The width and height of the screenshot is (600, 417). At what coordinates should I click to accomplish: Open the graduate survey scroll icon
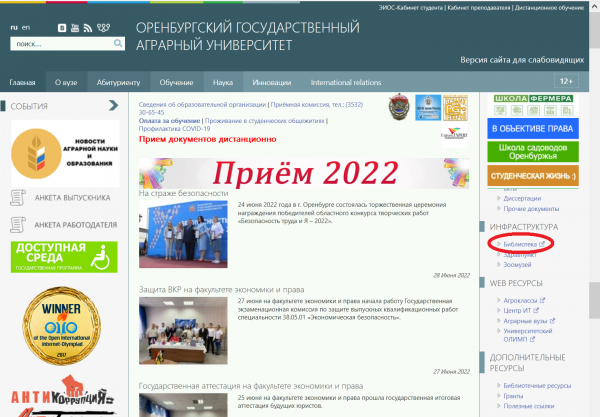click(18, 198)
